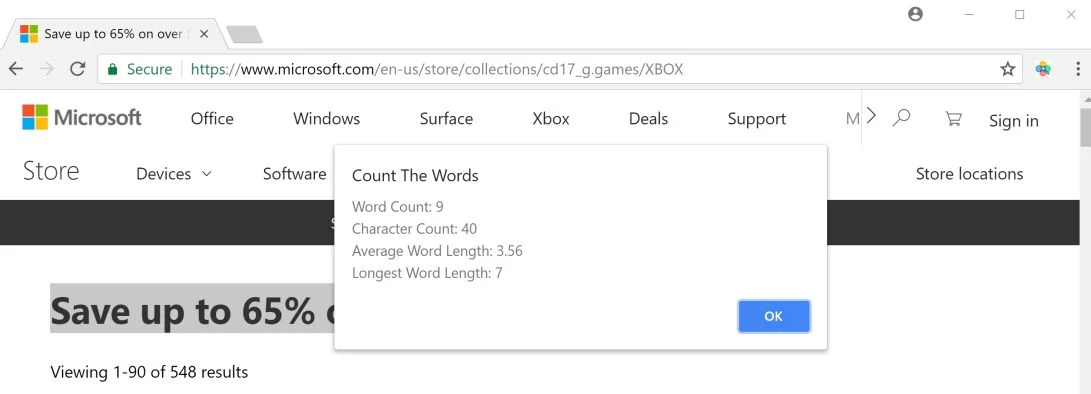Click the browser Forward arrow
Viewport: 1091px width, 394px height.
(47, 69)
